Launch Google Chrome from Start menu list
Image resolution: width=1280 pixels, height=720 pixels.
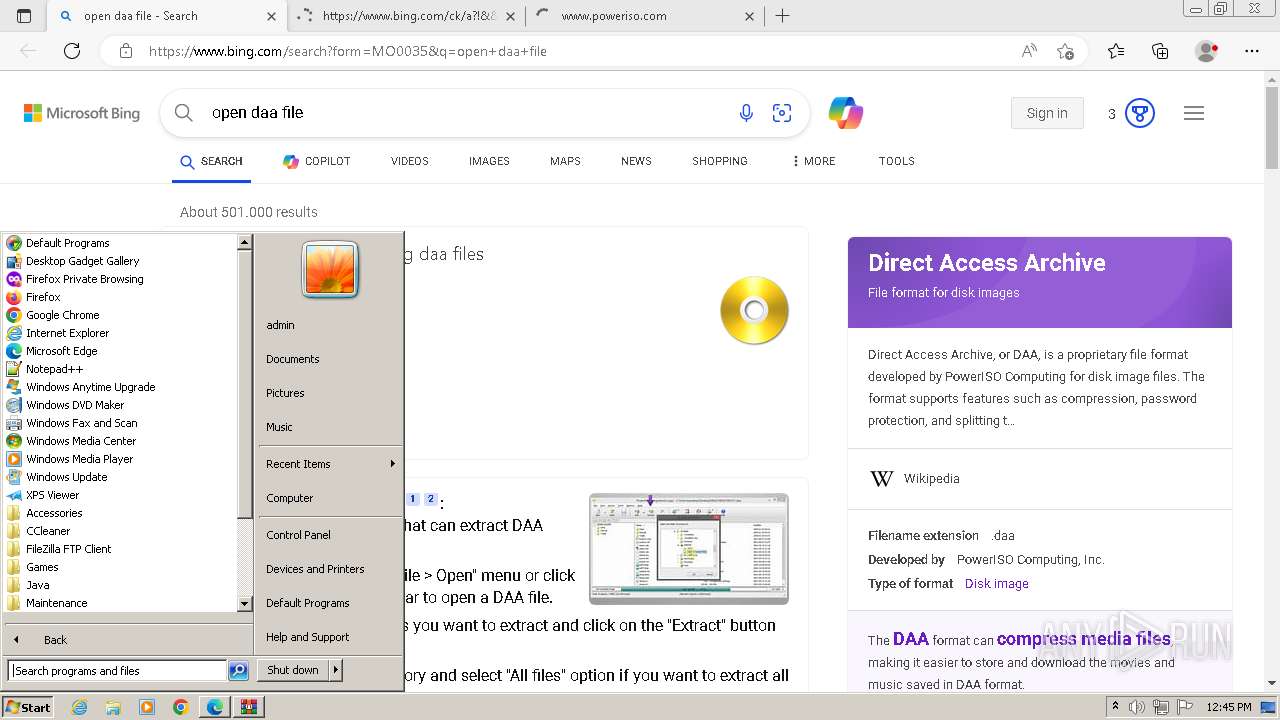(x=62, y=315)
